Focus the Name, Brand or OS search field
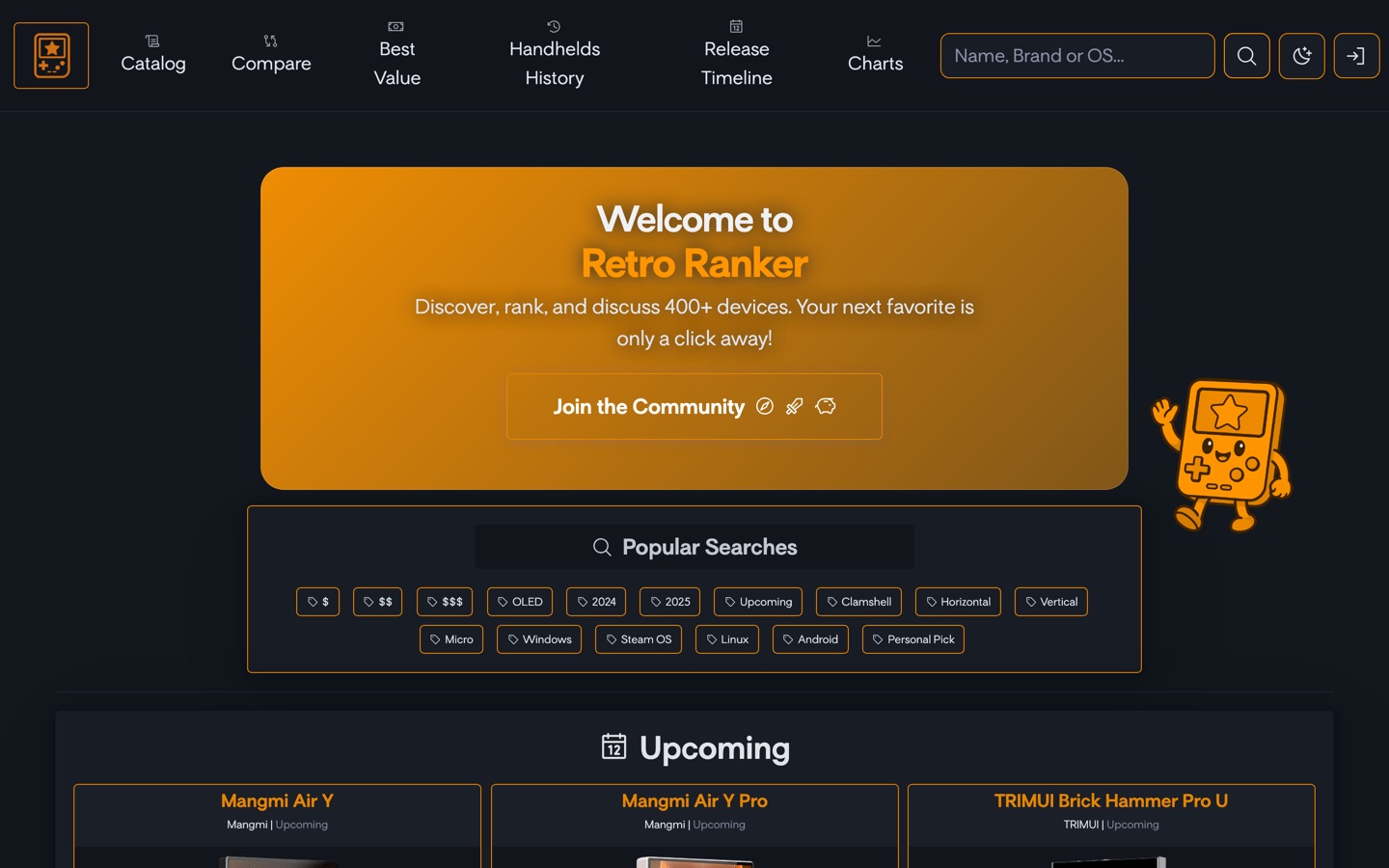Screen dimensions: 1389x868 1077,56
